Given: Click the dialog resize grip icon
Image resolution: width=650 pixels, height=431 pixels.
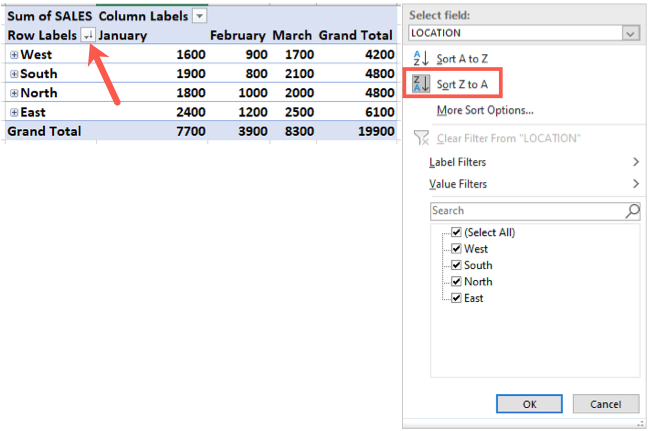Looking at the screenshot, I should 641,424.
